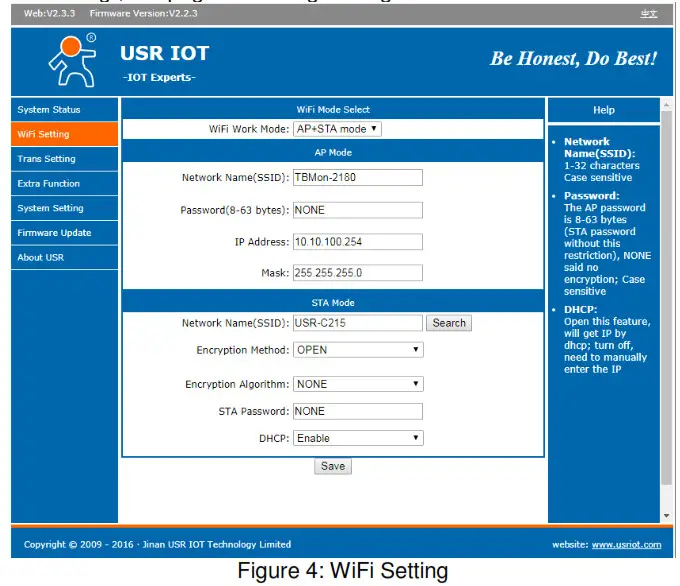Click the 'WiFi Work Mode:' label
Screen dimensions: 680x586
click(249, 129)
